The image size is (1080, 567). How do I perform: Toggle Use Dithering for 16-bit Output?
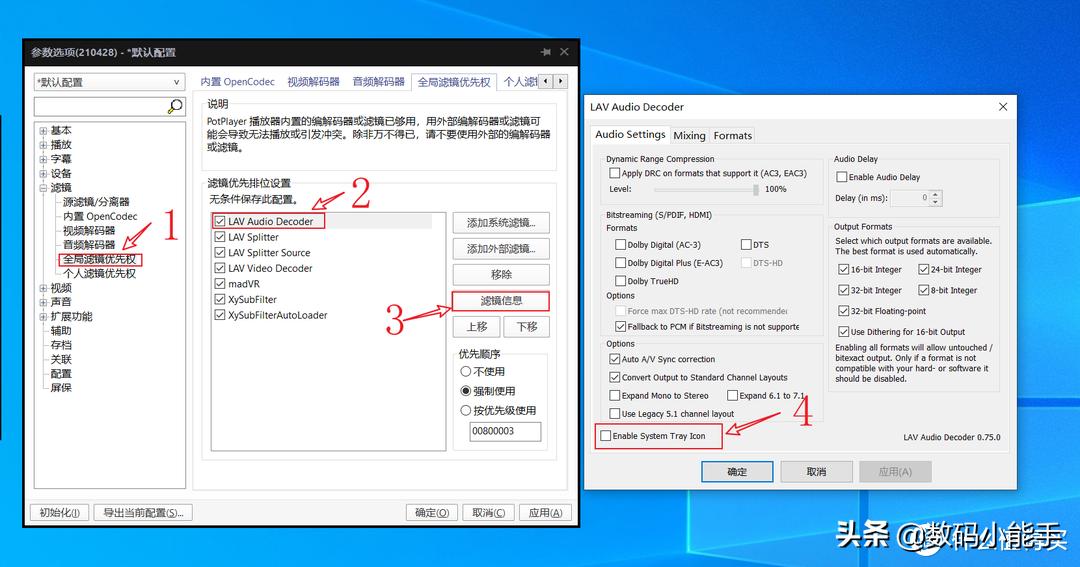[x=843, y=331]
